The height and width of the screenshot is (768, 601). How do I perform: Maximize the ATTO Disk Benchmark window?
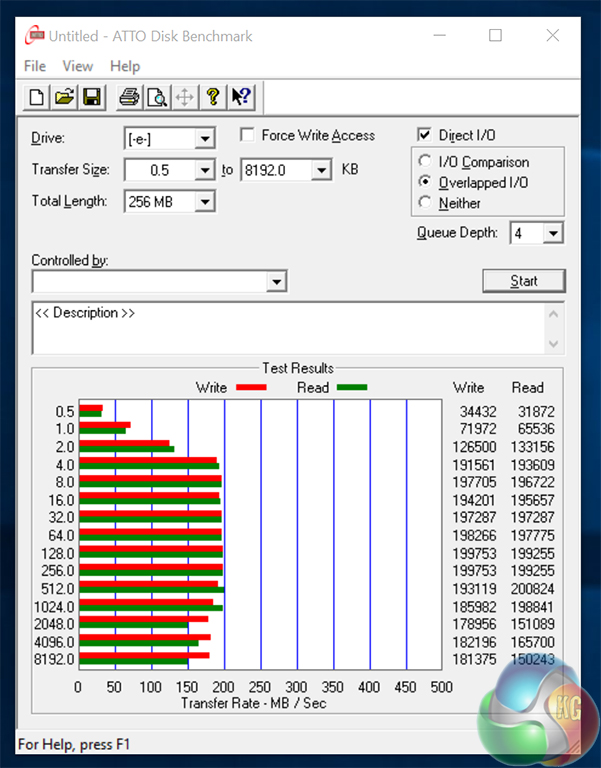pos(495,35)
